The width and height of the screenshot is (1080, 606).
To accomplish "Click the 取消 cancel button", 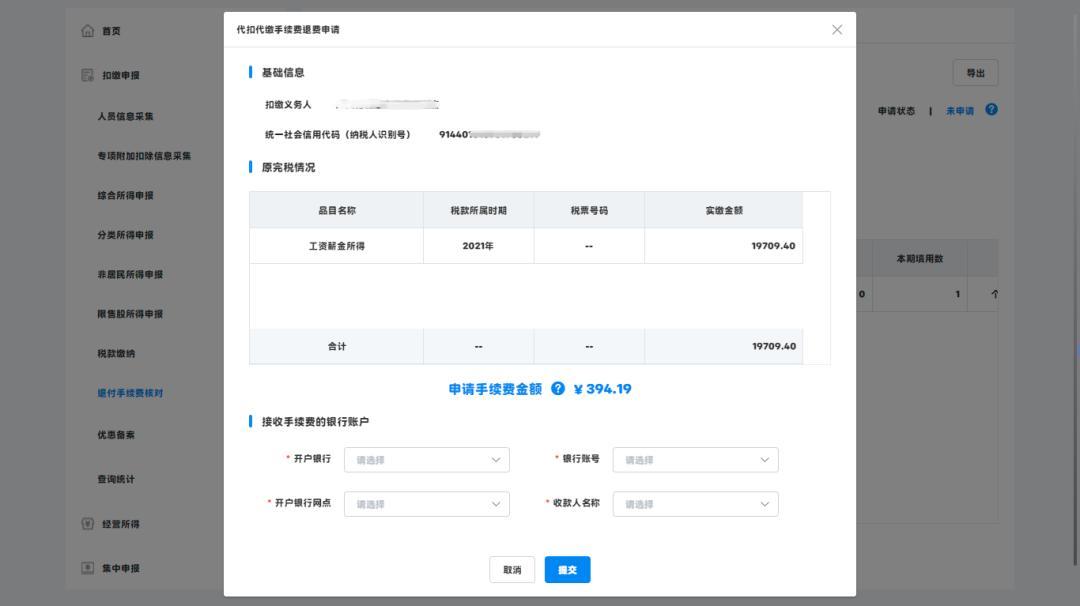I will pyautogui.click(x=512, y=570).
